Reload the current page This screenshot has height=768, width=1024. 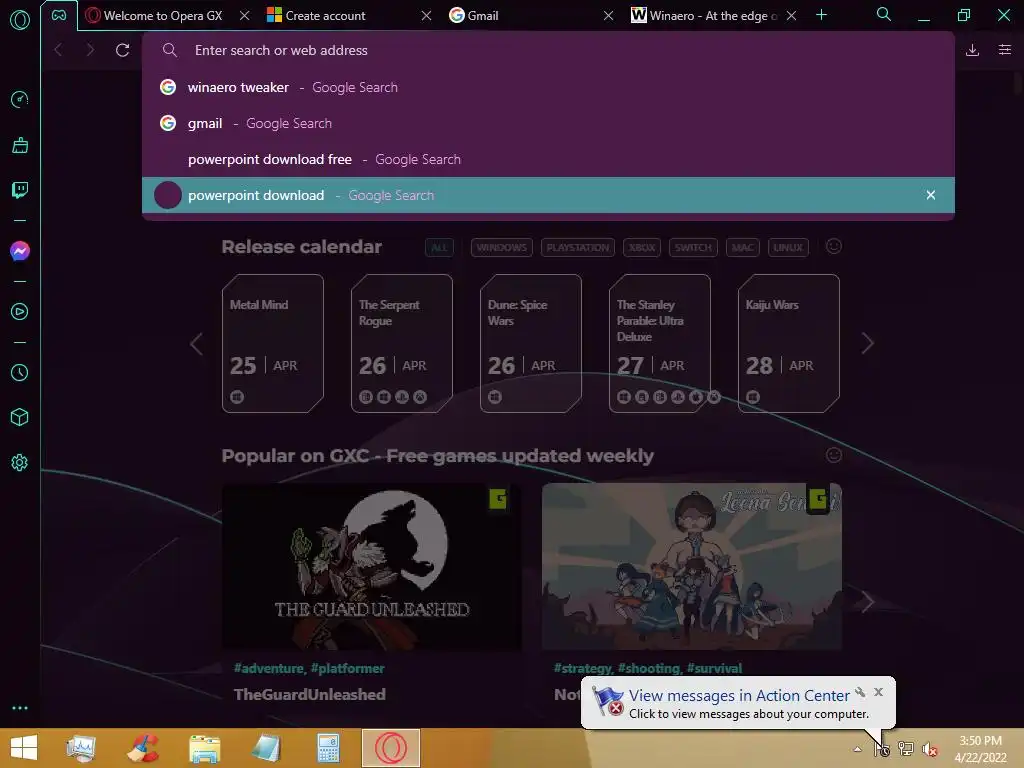pyautogui.click(x=122, y=50)
